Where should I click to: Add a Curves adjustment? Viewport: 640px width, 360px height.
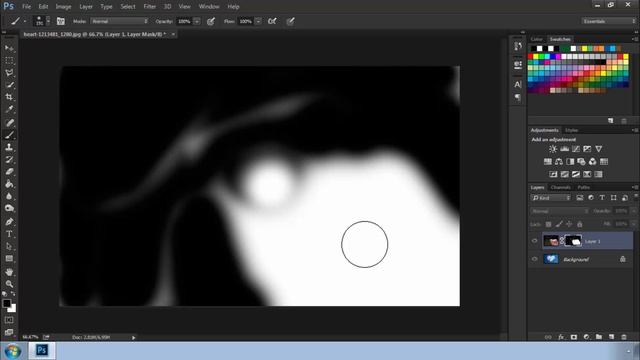[576, 149]
